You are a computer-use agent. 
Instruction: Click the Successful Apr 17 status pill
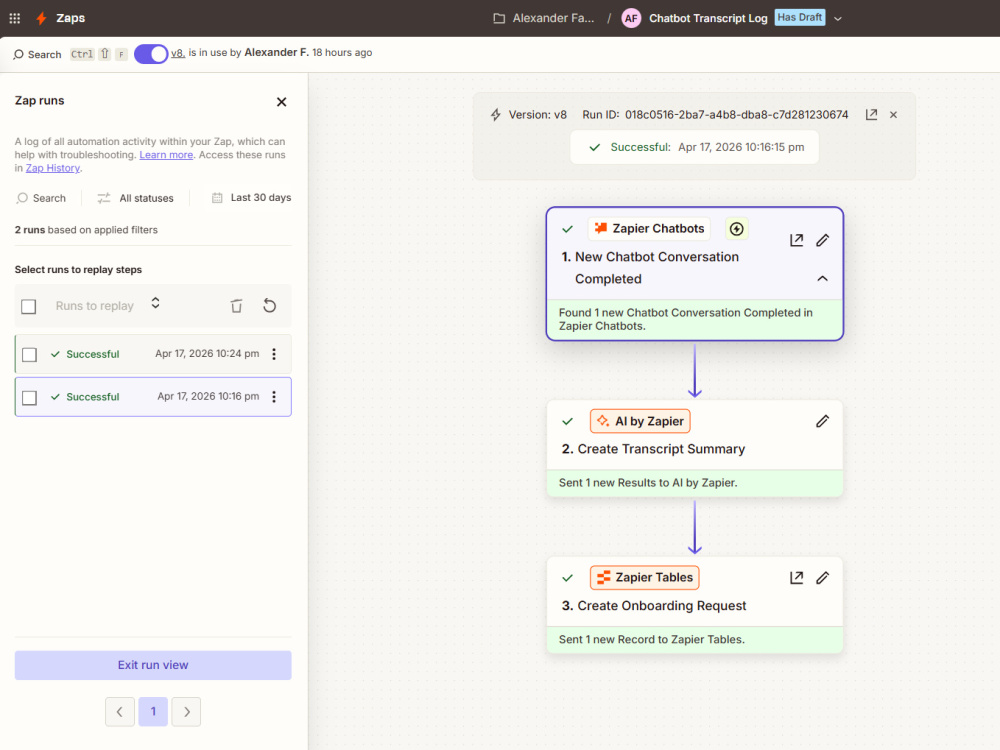click(694, 147)
